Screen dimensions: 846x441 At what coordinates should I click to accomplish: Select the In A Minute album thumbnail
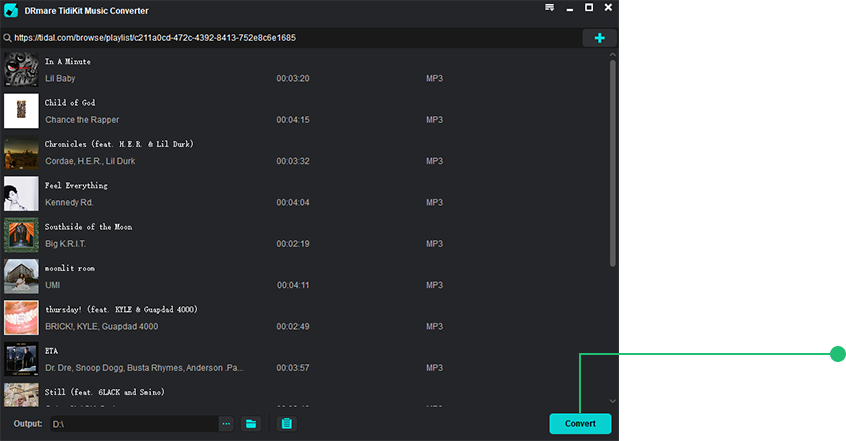[x=22, y=70]
